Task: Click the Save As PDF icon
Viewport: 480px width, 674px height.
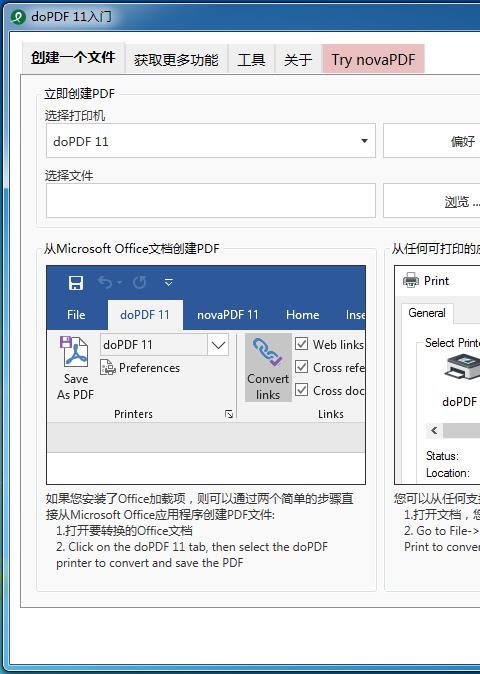Action: [75, 352]
